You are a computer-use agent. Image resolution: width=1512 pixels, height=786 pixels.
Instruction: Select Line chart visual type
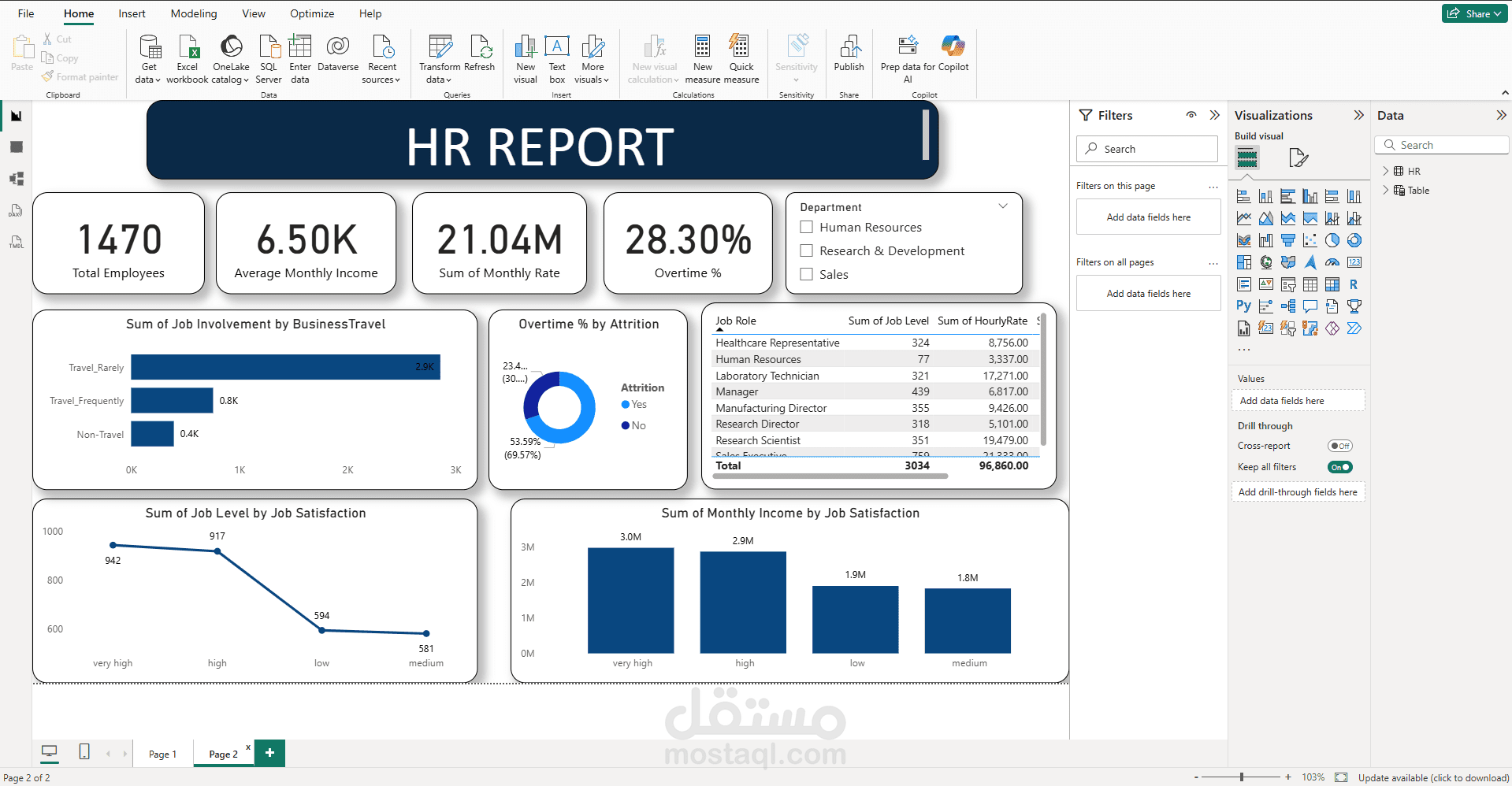coord(1244,218)
